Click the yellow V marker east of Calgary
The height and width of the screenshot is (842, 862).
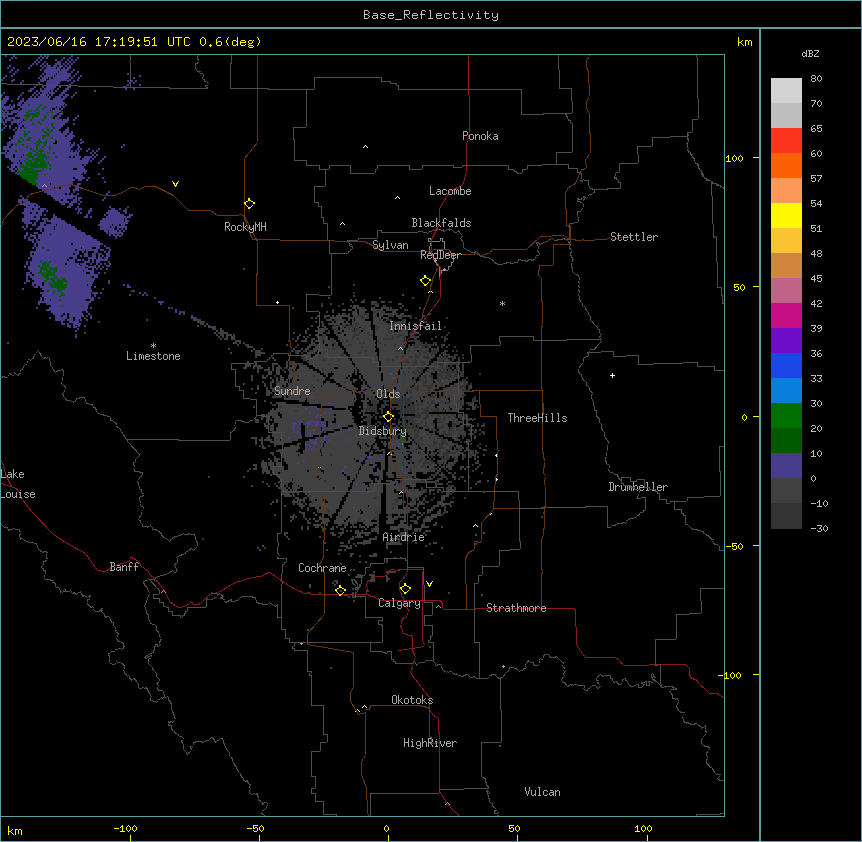point(429,584)
